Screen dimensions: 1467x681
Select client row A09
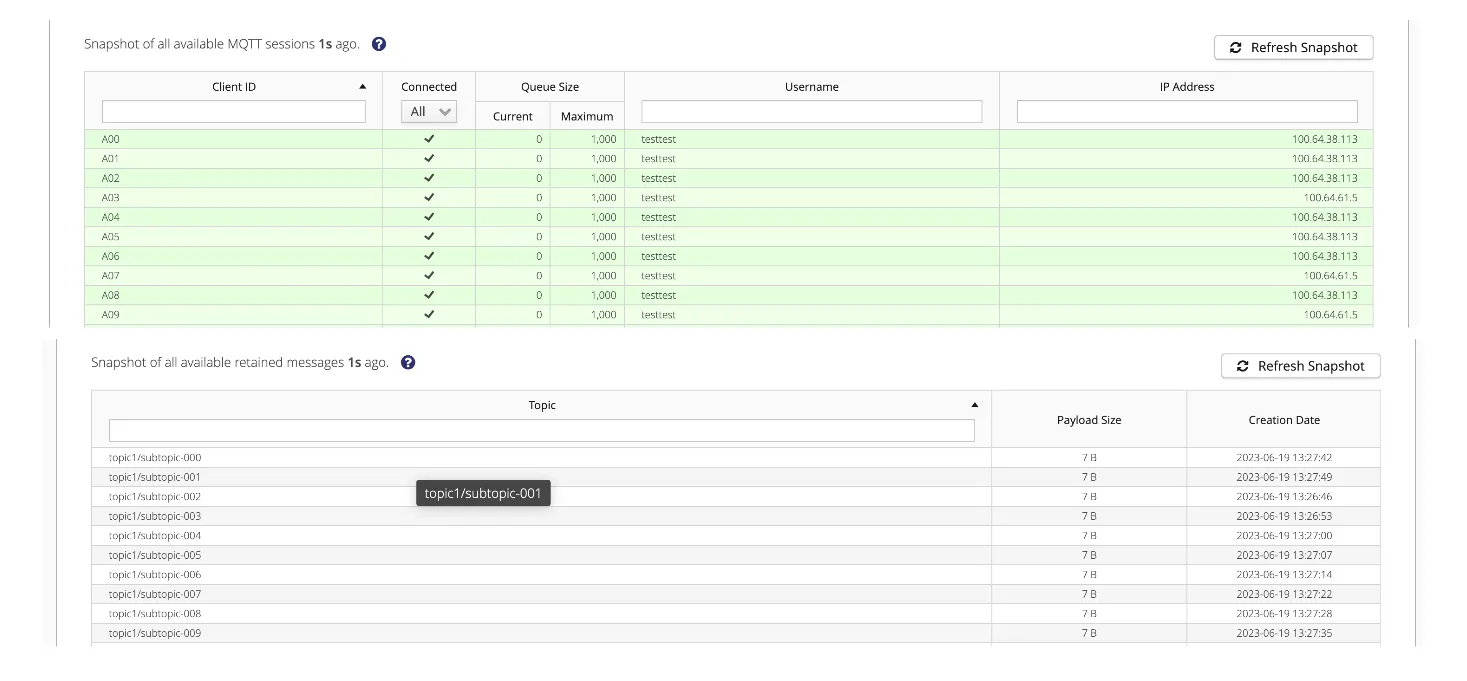coord(729,315)
